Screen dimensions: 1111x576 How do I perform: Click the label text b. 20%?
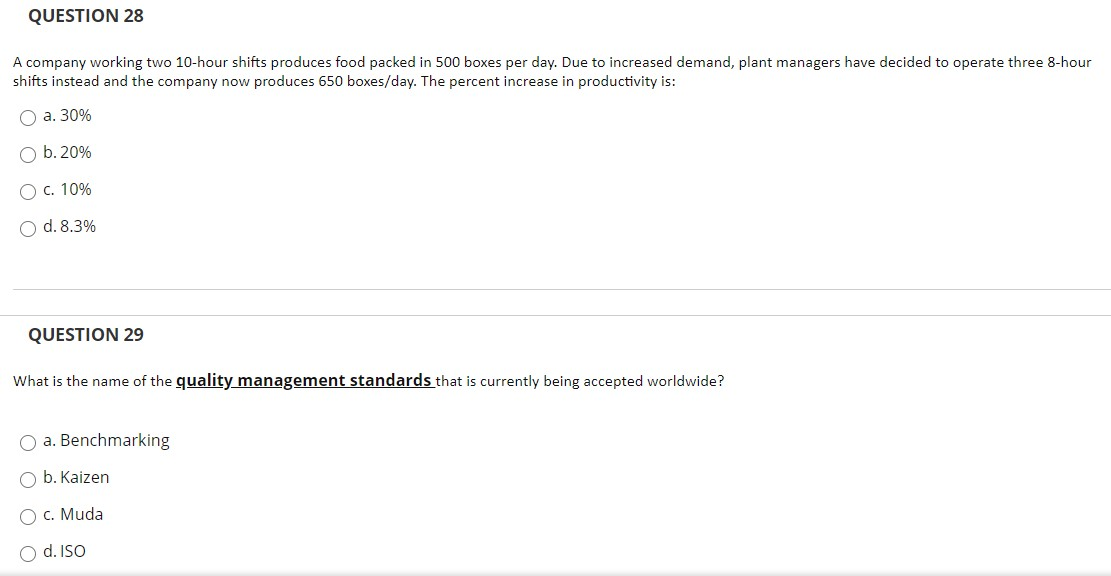[x=66, y=152]
